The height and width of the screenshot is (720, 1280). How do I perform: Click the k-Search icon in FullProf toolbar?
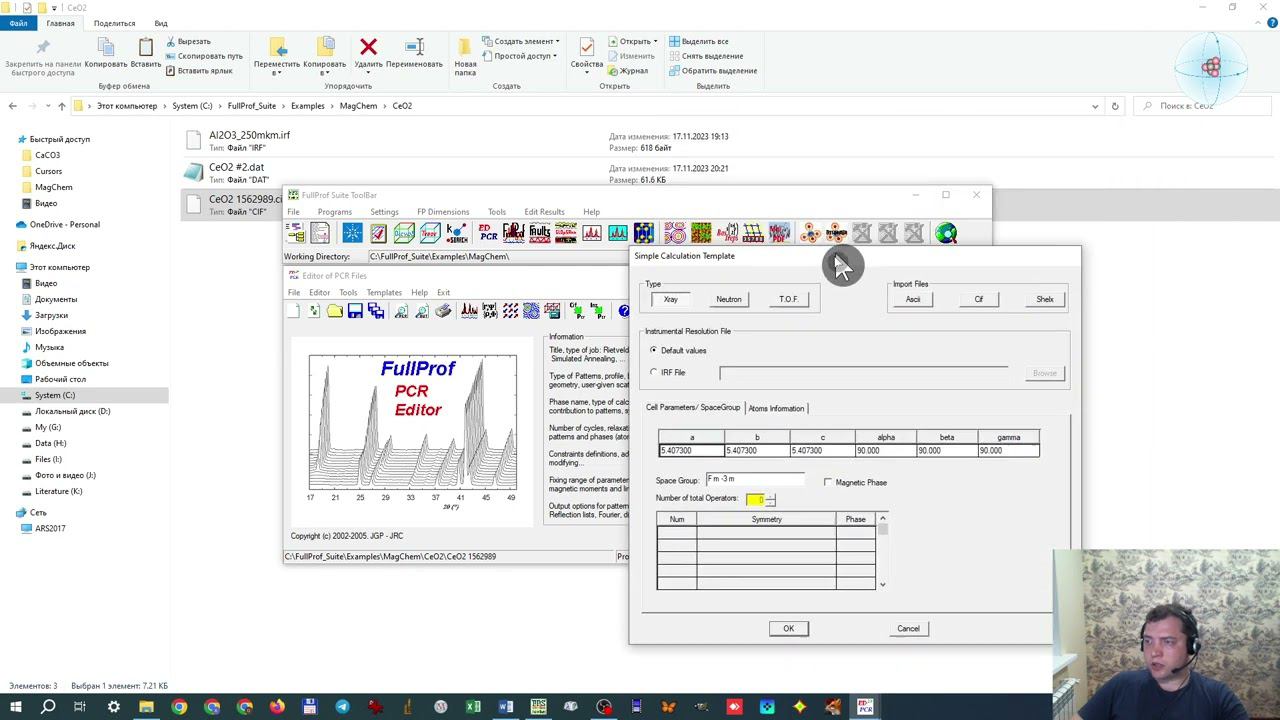[x=457, y=233]
